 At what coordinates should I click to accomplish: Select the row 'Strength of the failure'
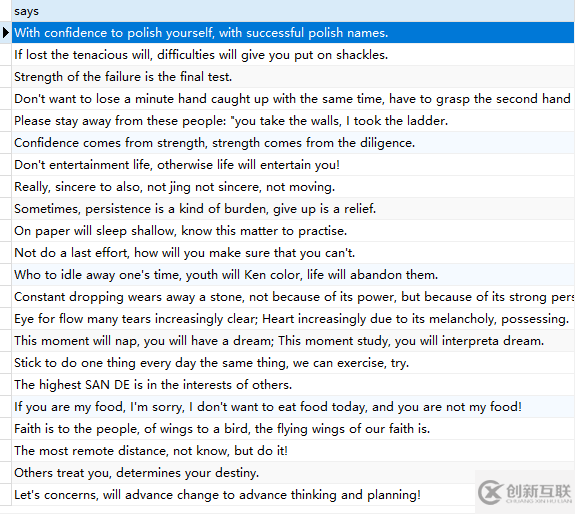[x=293, y=77]
